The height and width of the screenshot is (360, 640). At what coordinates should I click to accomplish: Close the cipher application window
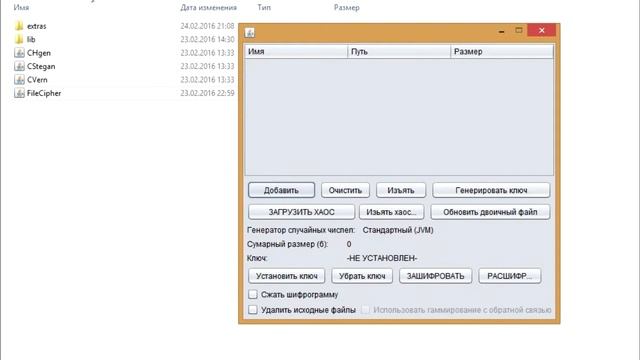click(542, 31)
